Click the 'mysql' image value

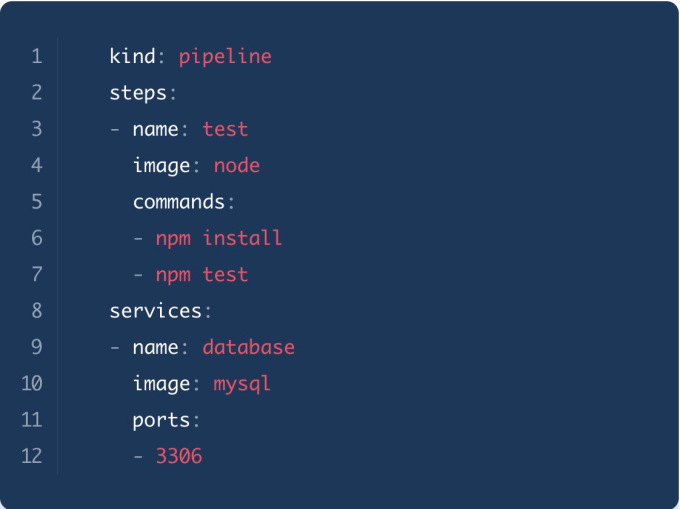(242, 384)
